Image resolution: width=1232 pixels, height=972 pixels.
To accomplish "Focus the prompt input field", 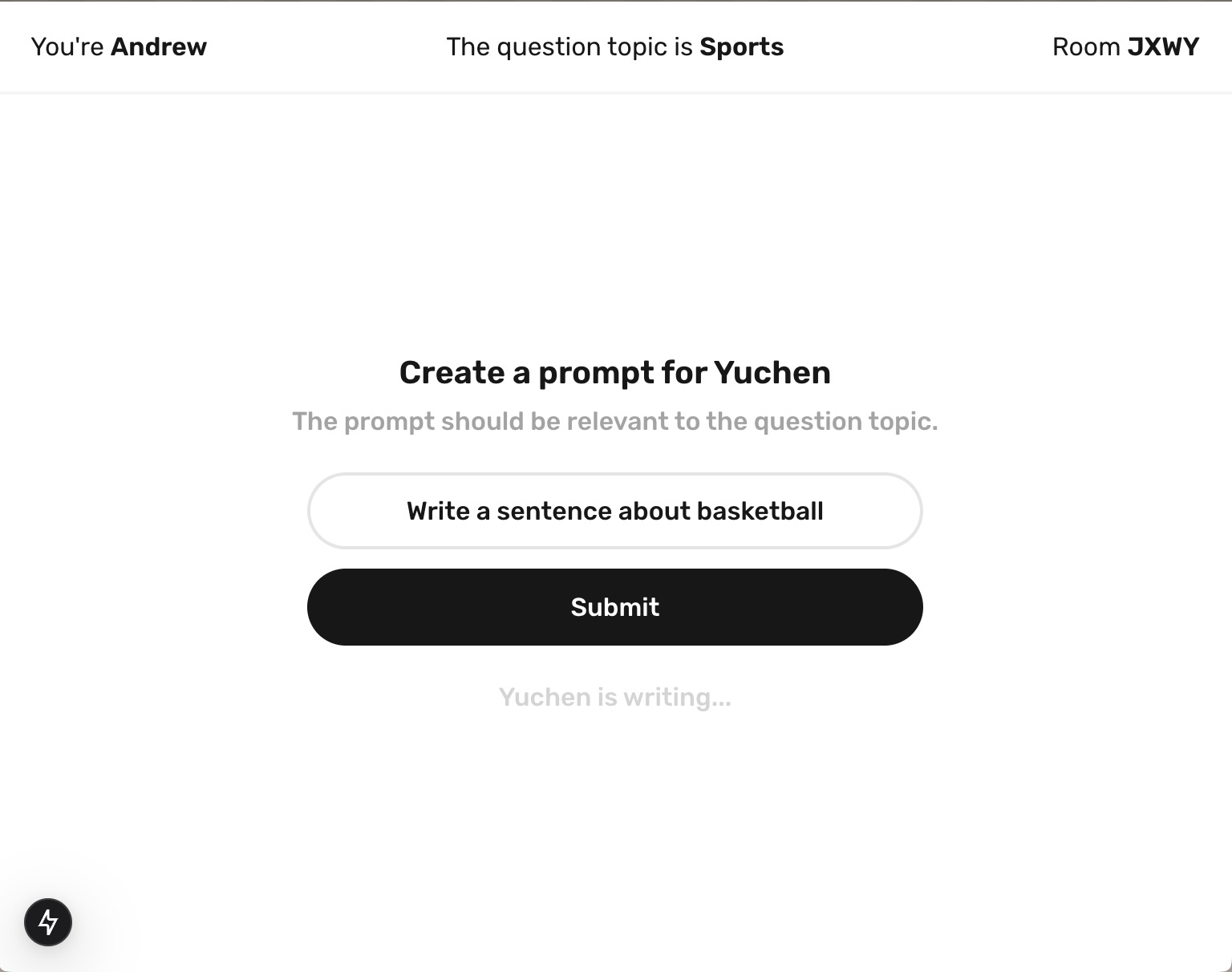I will click(x=615, y=511).
